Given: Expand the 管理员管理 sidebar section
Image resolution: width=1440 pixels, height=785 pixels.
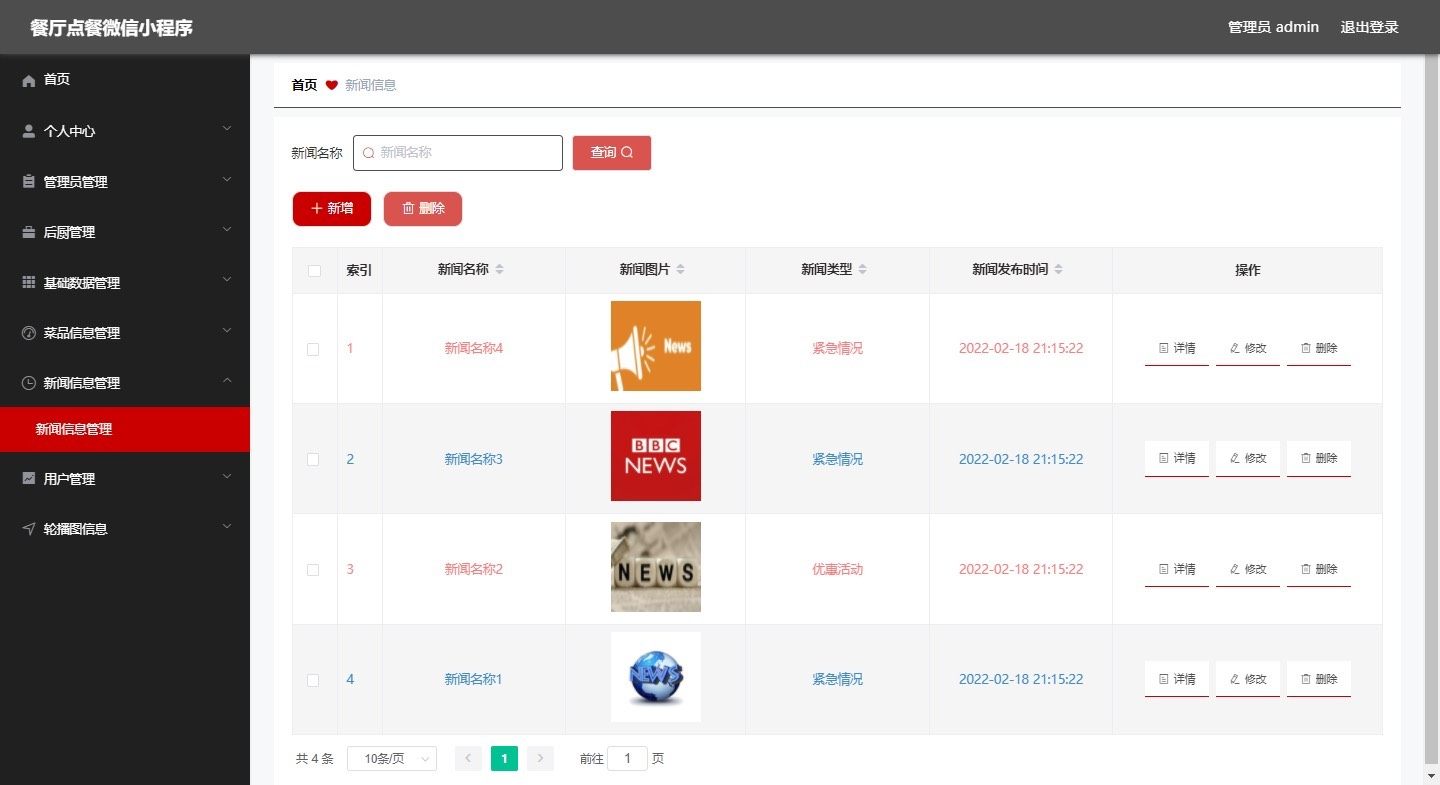Looking at the screenshot, I should tap(125, 182).
